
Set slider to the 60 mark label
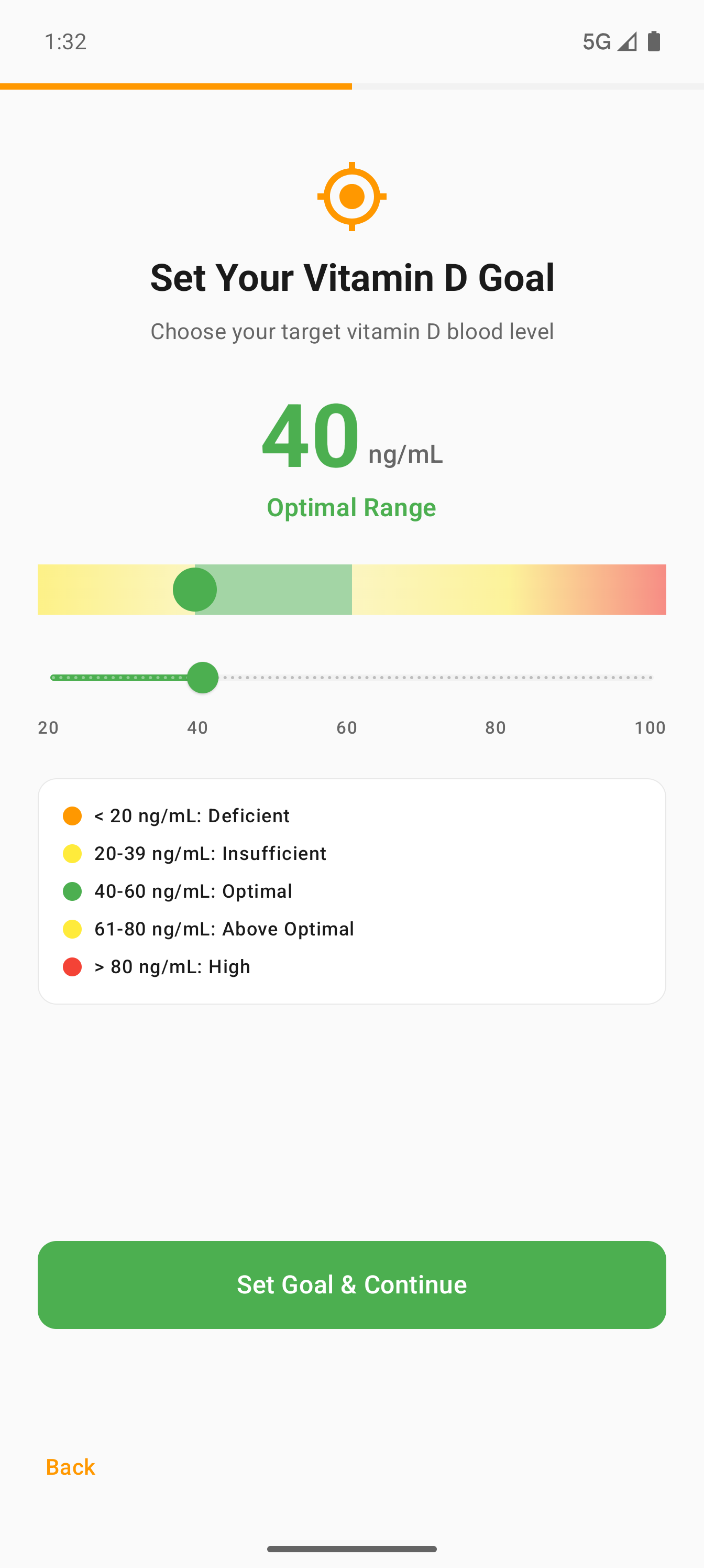tap(347, 727)
